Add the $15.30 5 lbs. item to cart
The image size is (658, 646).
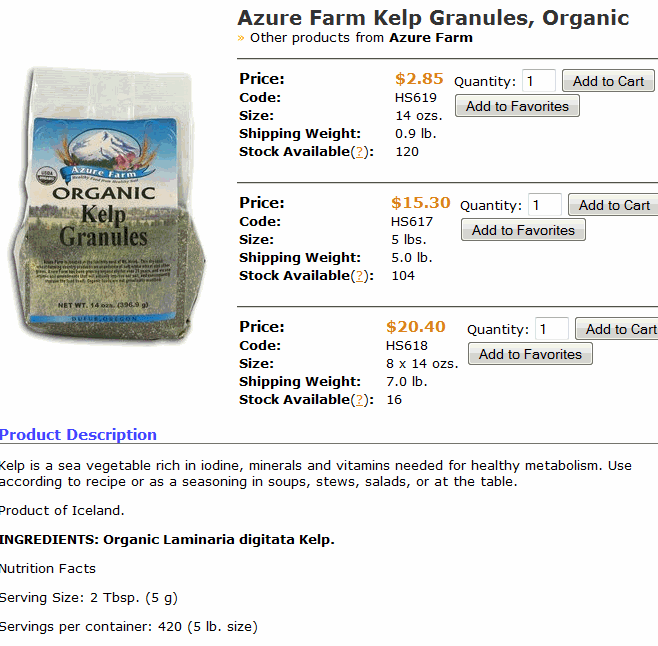614,206
